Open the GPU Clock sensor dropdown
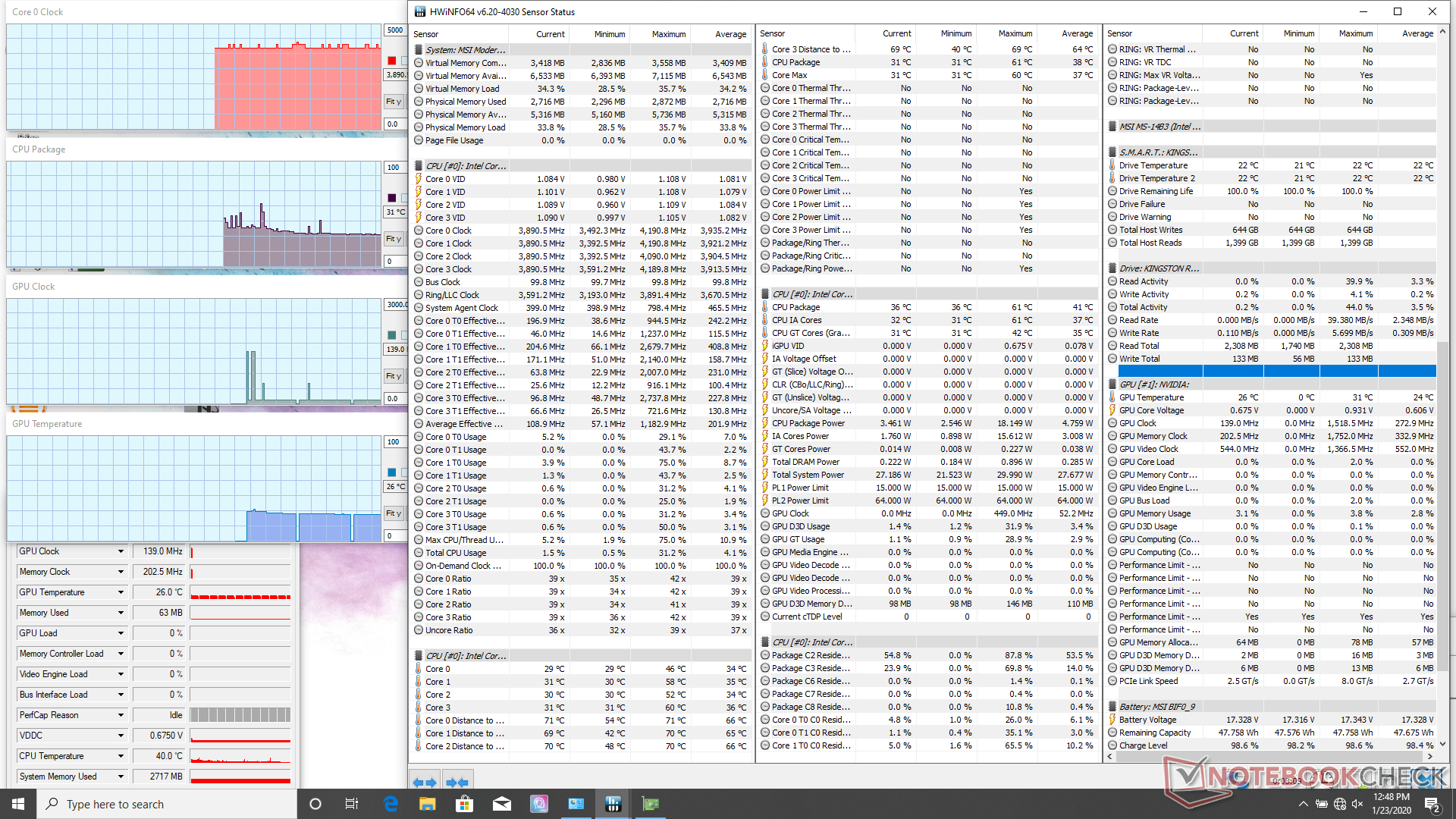This screenshot has height=819, width=1456. 121,551
